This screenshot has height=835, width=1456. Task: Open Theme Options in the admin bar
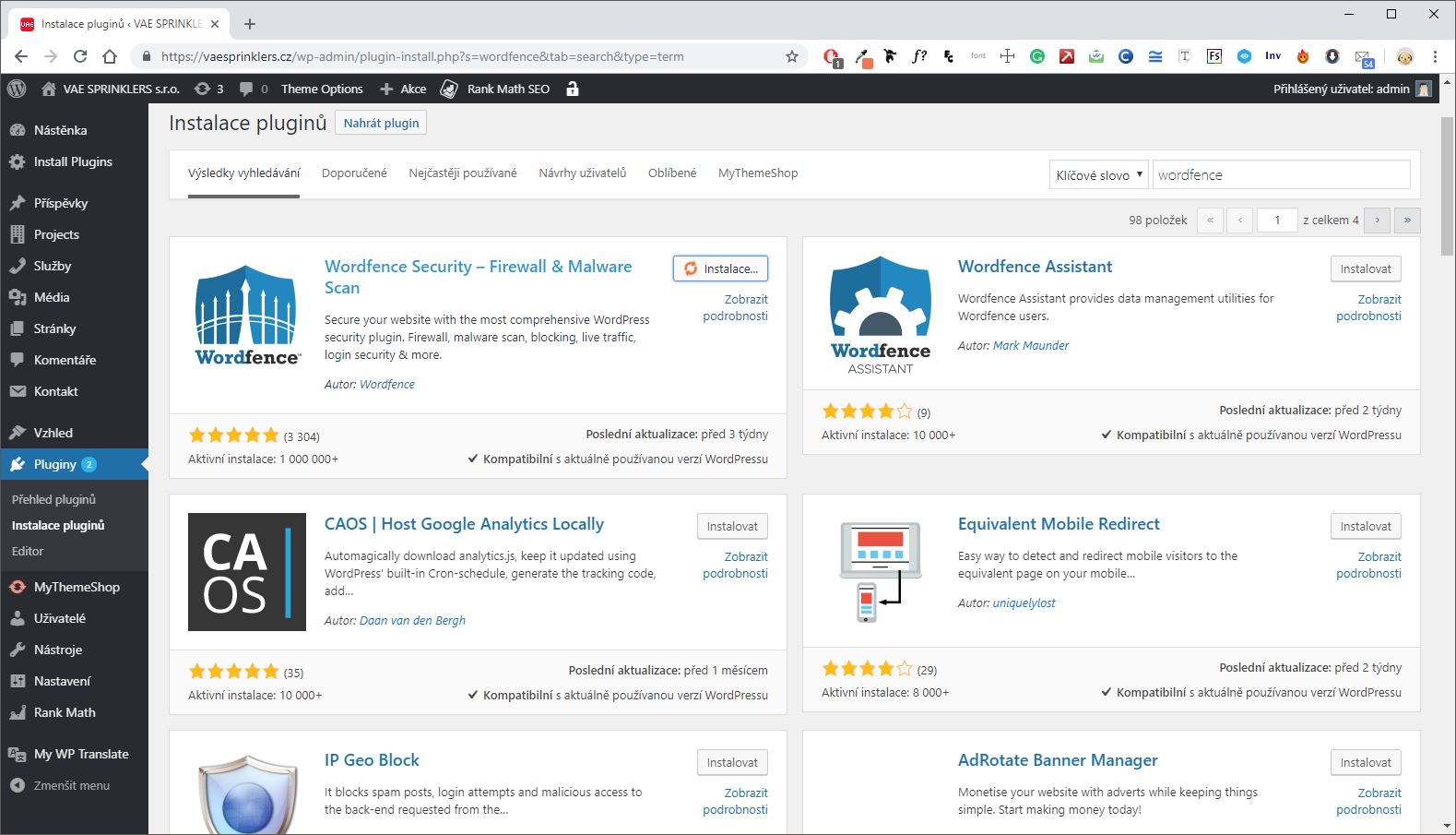click(322, 89)
